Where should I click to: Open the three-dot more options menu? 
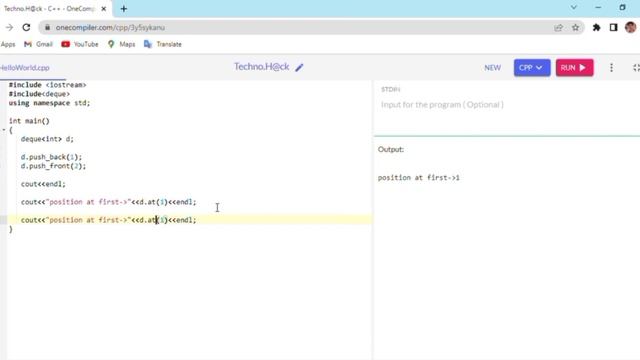pyautogui.click(x=611, y=68)
